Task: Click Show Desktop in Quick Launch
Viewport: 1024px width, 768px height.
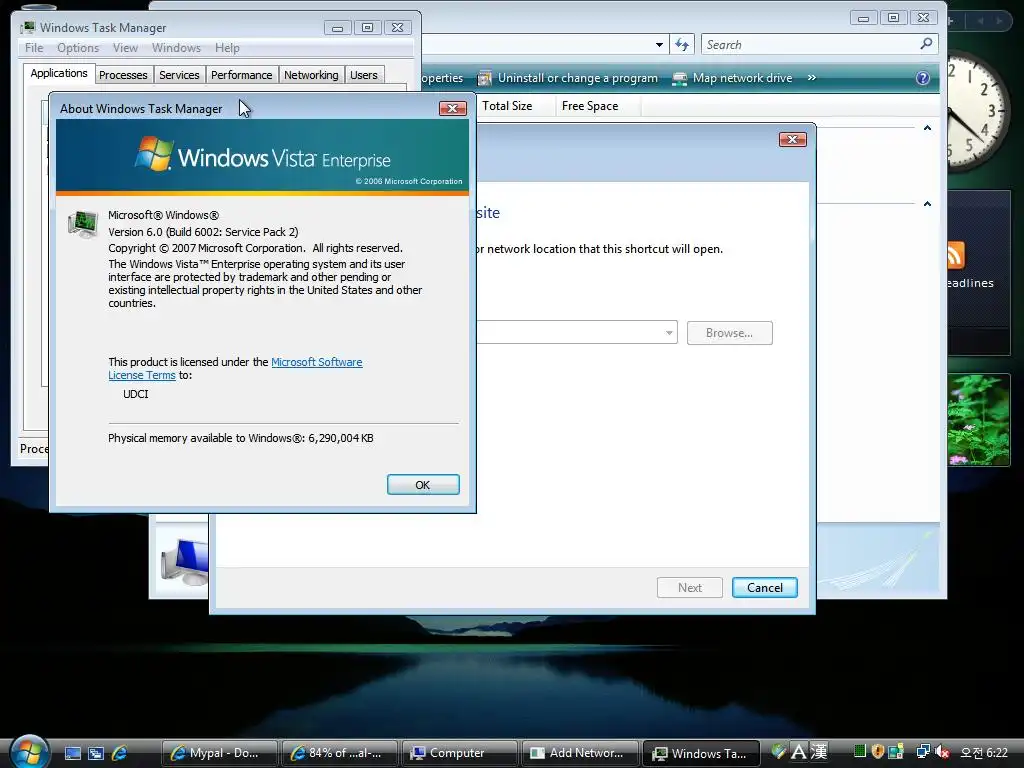Action: tap(73, 753)
